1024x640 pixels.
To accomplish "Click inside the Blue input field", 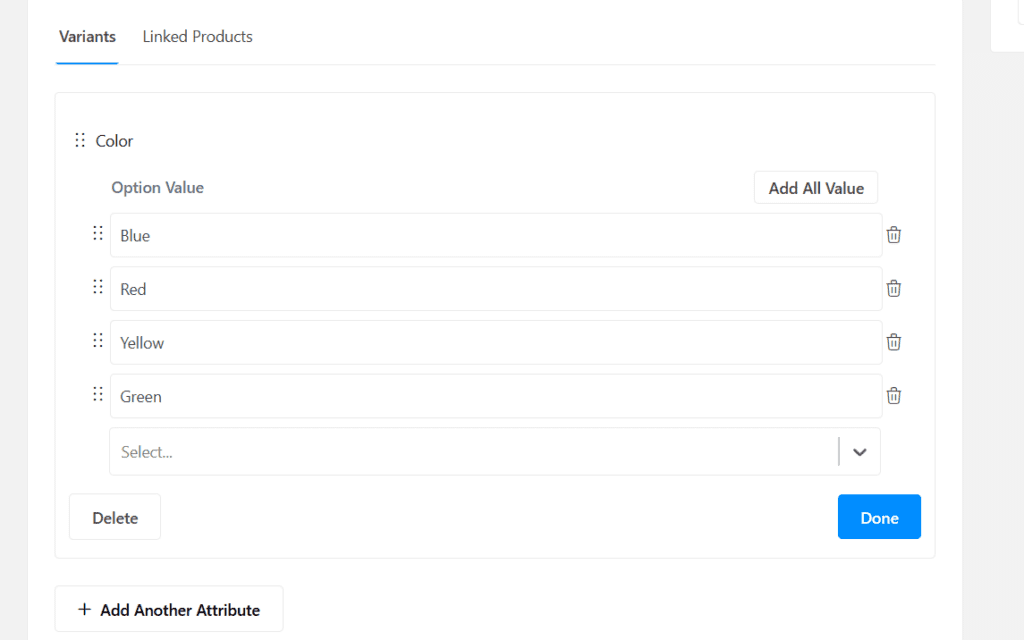I will (400, 235).
